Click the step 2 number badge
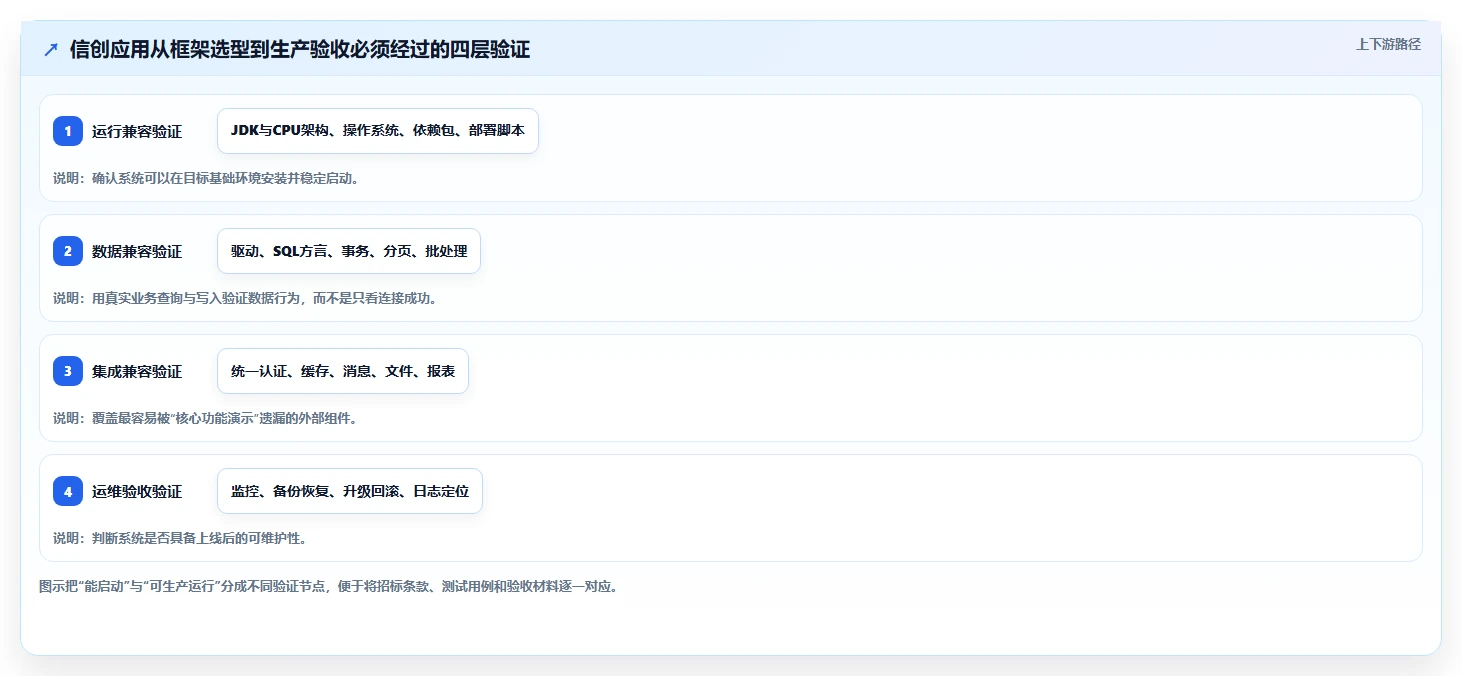 68,251
